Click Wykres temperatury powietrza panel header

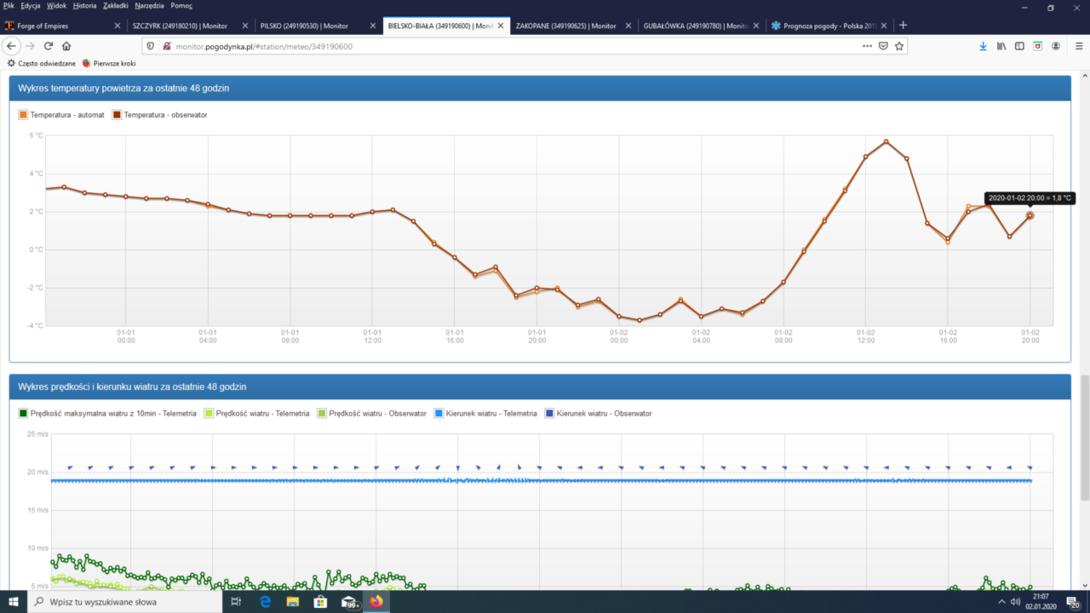pyautogui.click(x=540, y=88)
